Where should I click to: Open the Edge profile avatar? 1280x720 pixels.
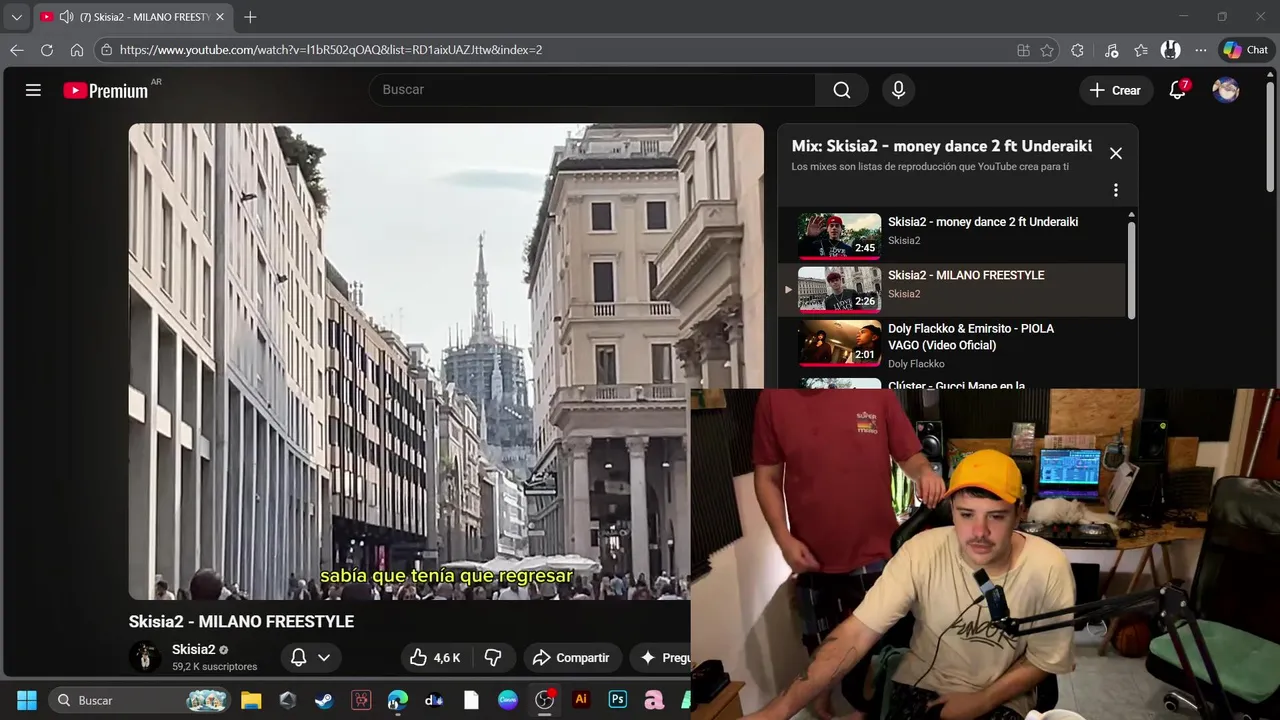(1171, 50)
